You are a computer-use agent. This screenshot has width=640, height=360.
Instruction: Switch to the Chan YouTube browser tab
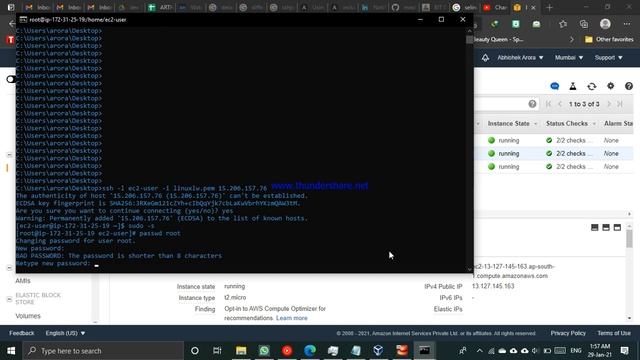pos(496,7)
